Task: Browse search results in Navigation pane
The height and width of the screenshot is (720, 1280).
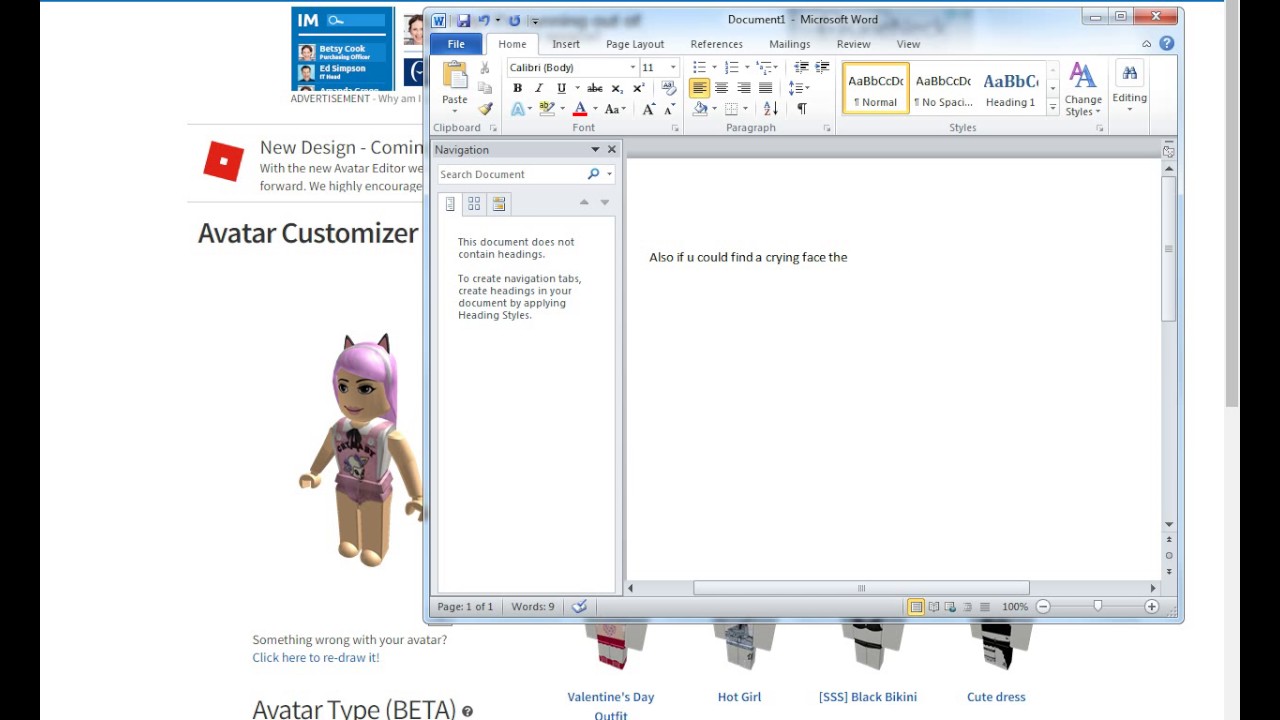Action: (x=499, y=203)
